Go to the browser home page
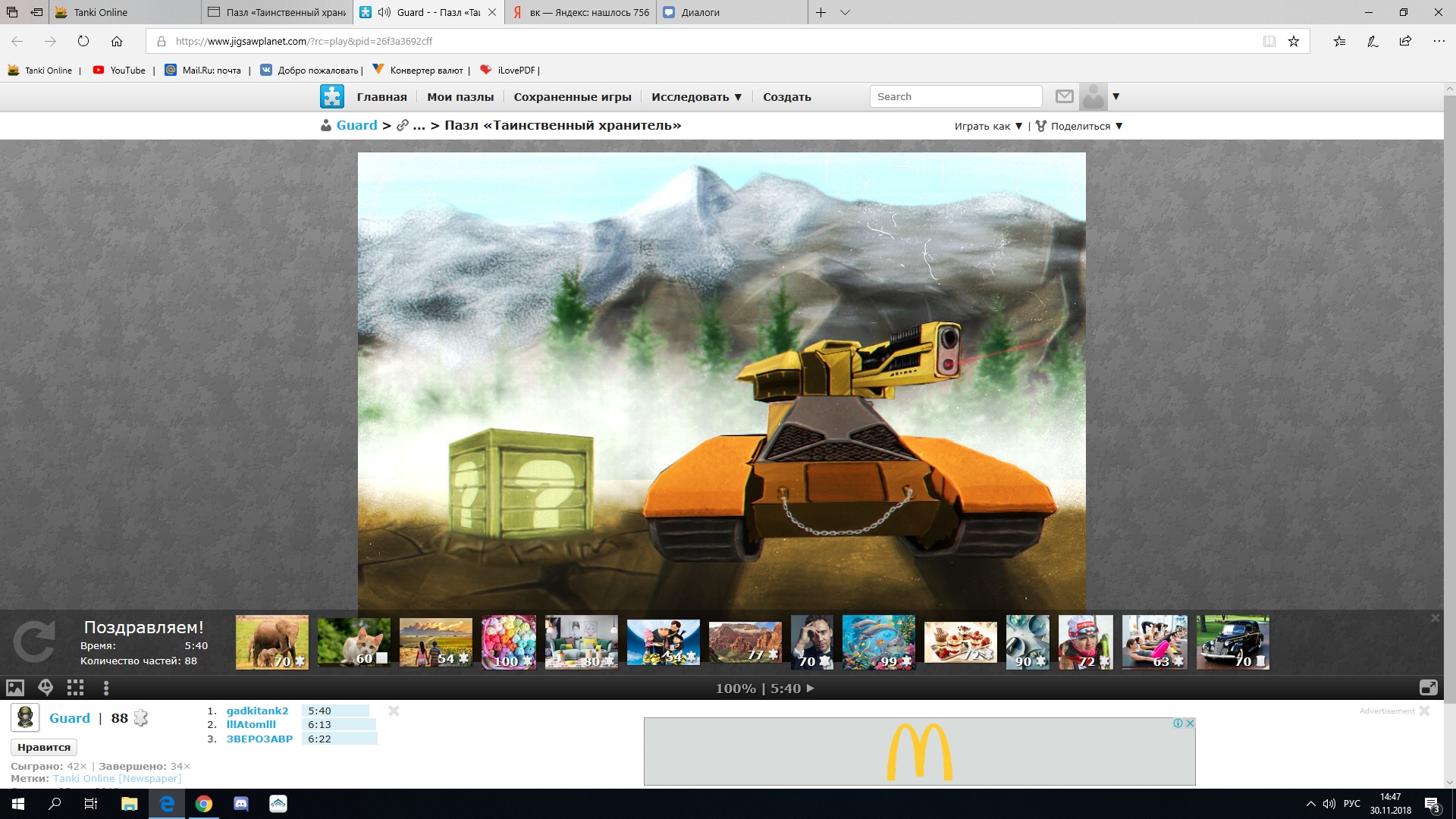The image size is (1456, 819). [x=117, y=41]
